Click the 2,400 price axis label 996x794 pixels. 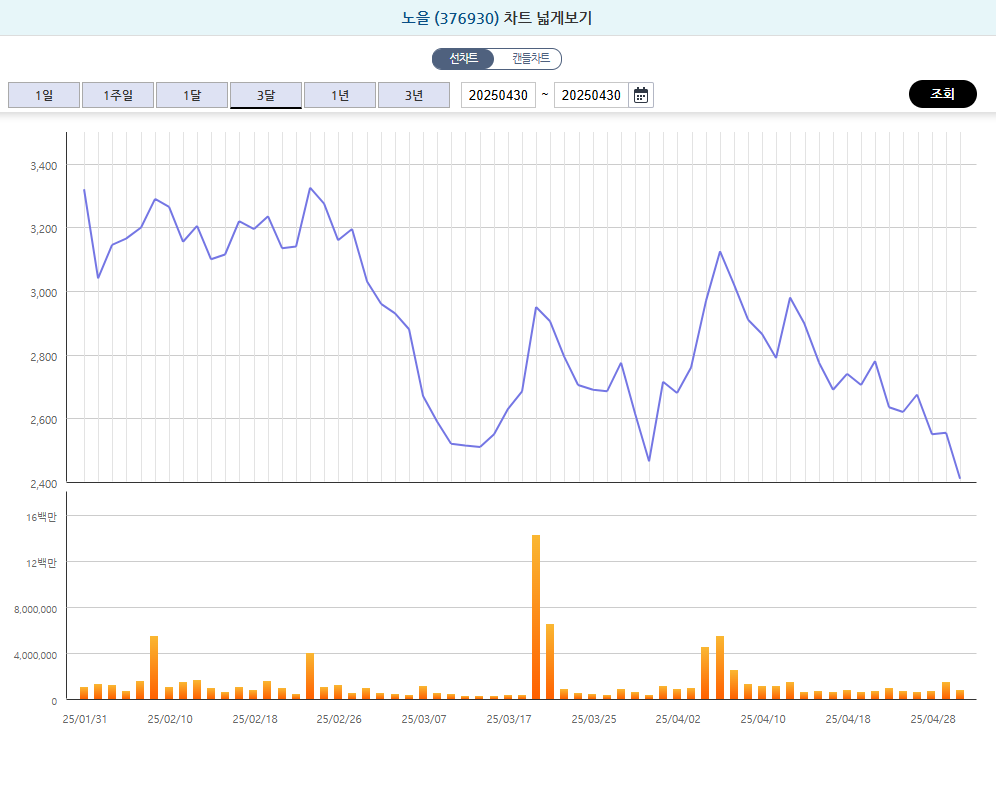44,484
